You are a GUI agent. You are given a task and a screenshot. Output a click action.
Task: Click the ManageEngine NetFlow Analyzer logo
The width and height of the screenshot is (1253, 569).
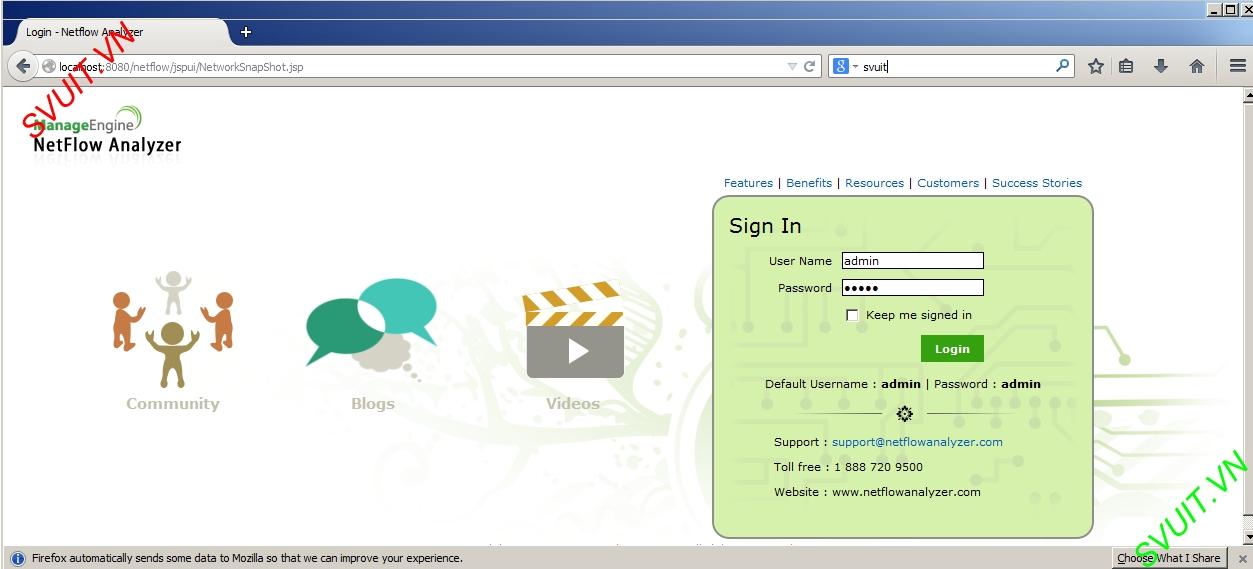click(x=106, y=131)
